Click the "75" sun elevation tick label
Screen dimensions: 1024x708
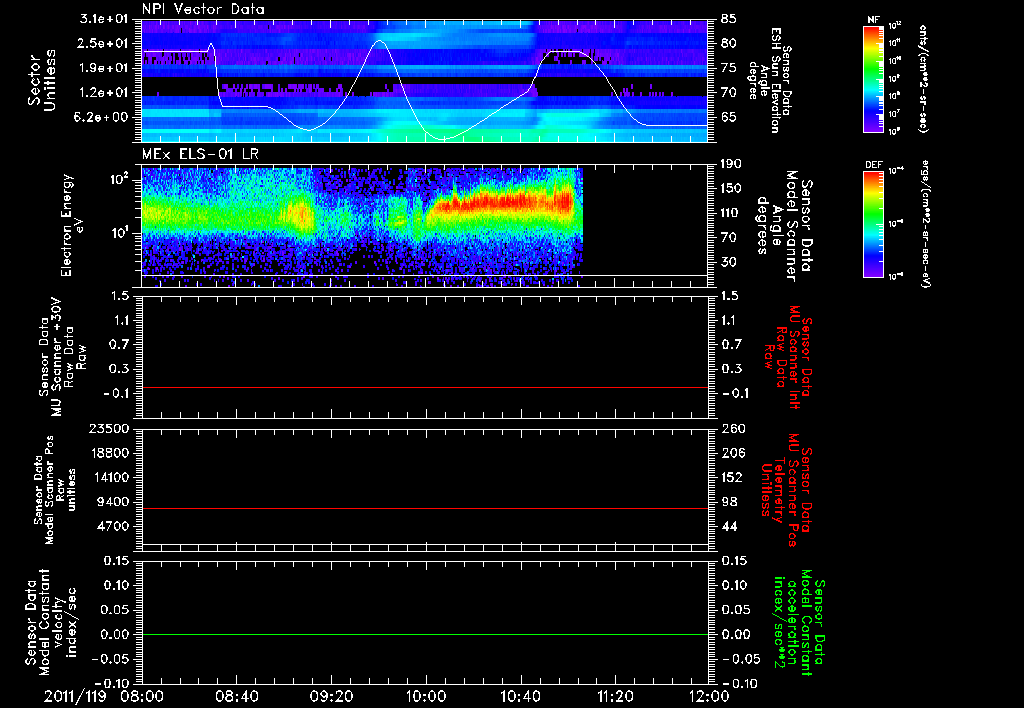click(729, 68)
